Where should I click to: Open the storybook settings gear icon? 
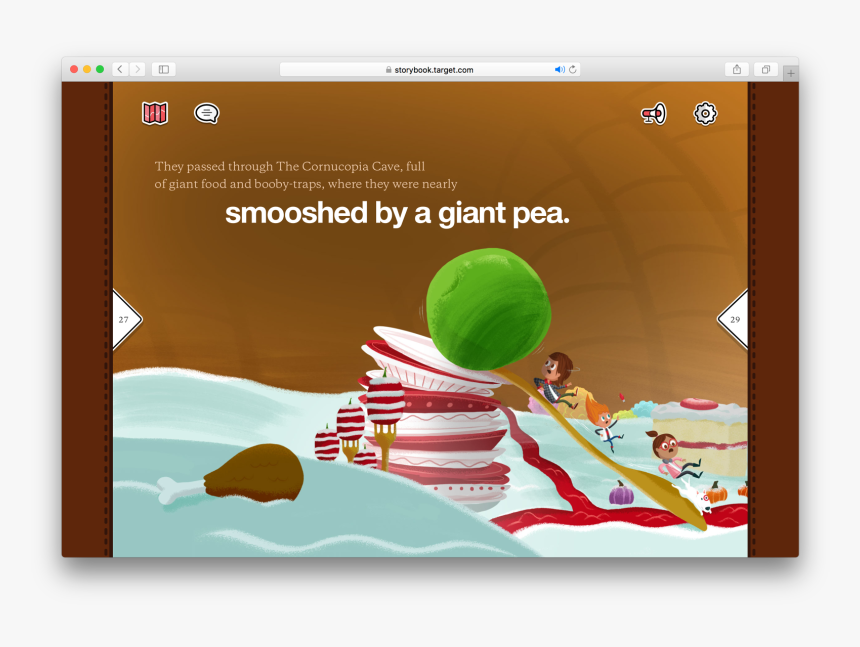(706, 113)
